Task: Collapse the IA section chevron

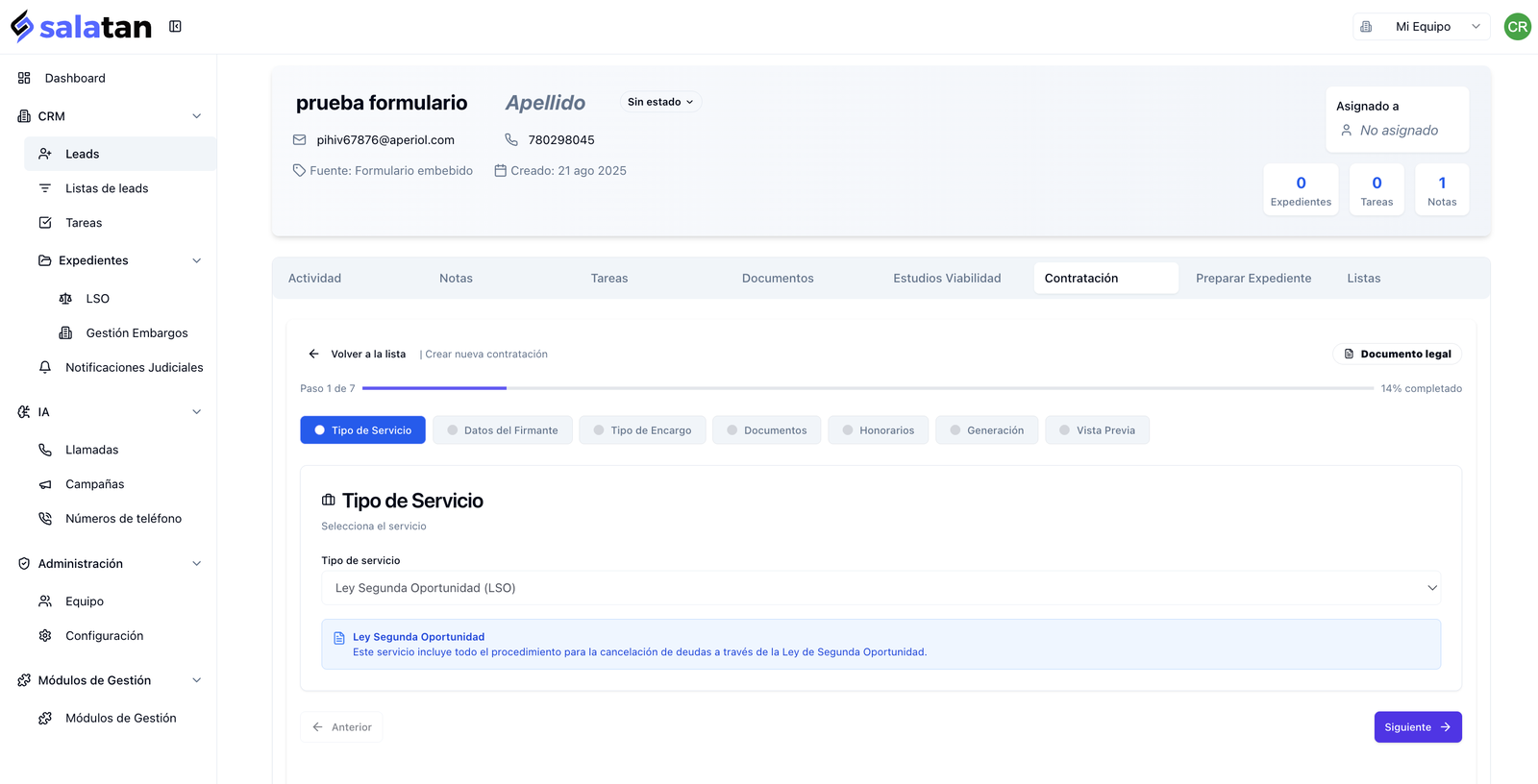Action: tap(197, 412)
